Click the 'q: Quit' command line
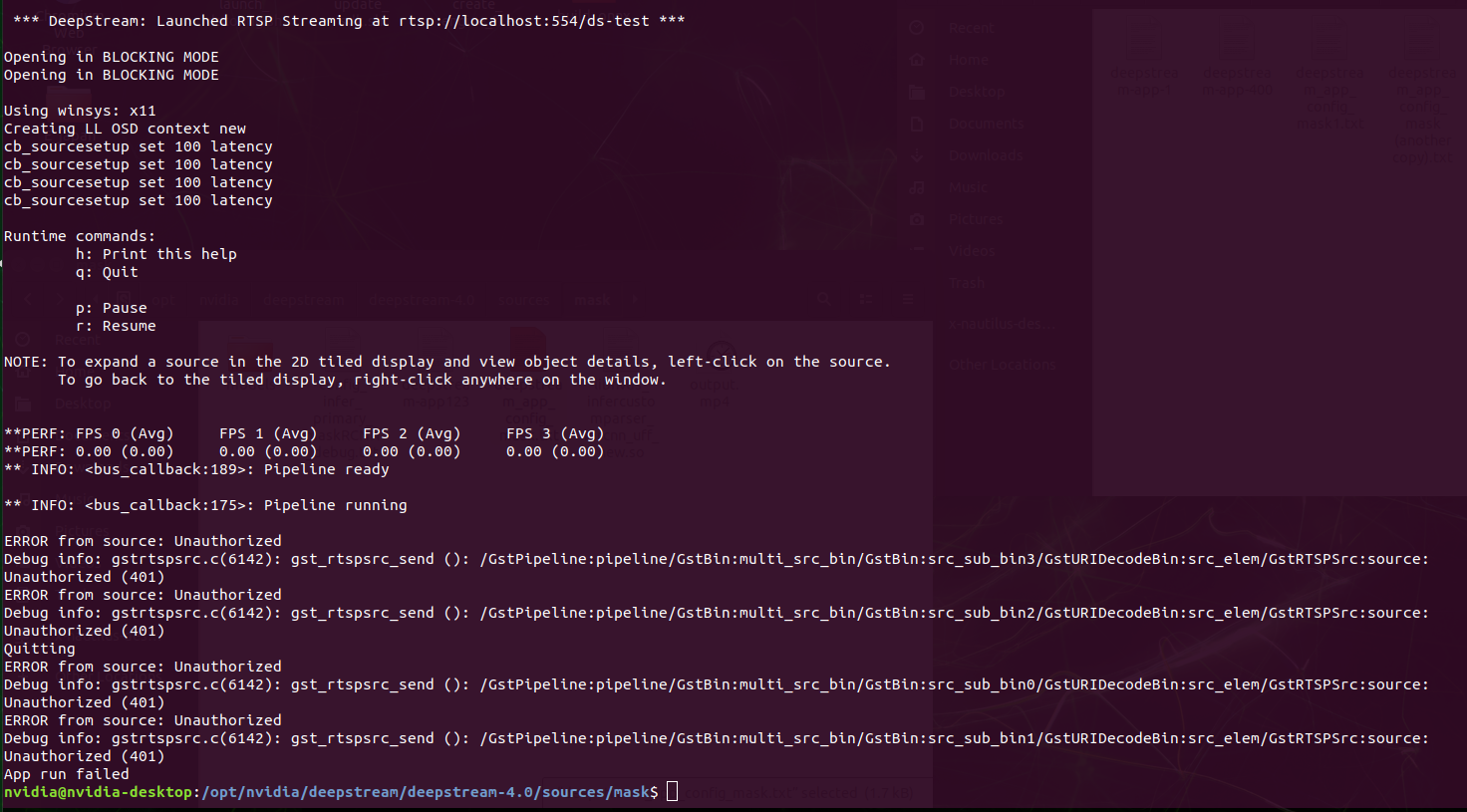Screen dimensions: 1467x812 click(x=107, y=272)
